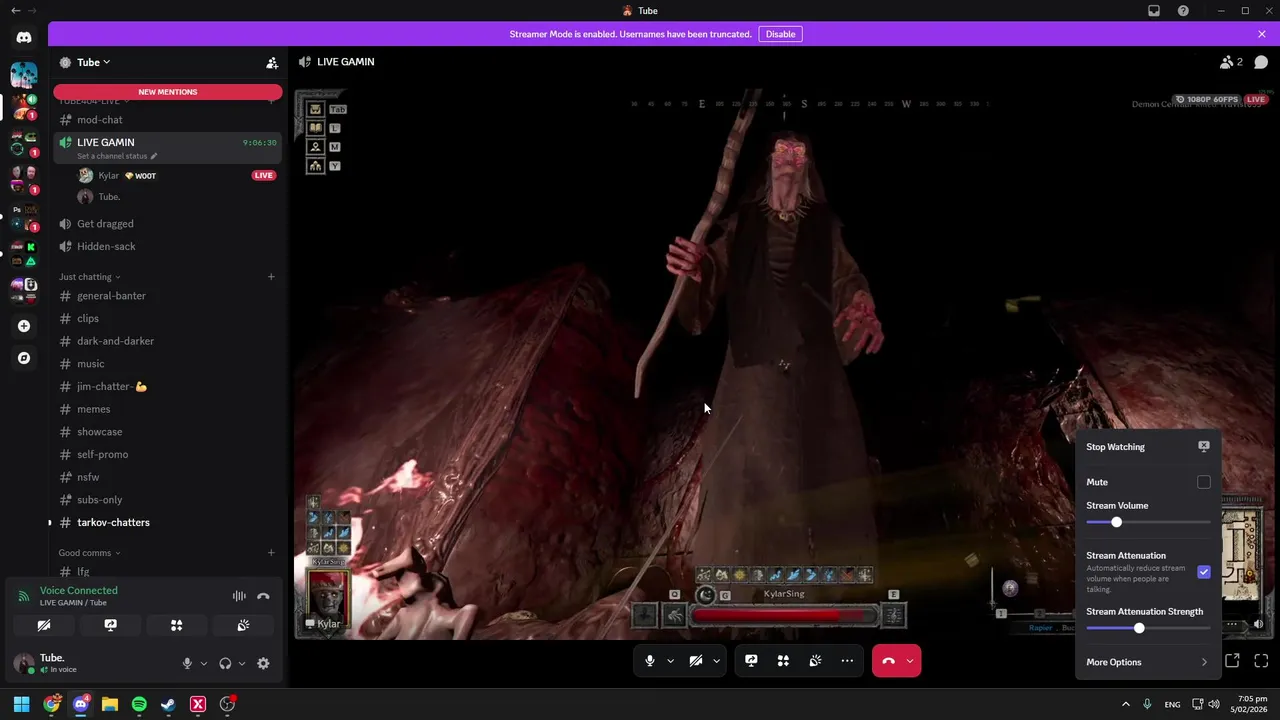Open Discord direct messages home icon
The height and width of the screenshot is (720, 1280).
tap(24, 37)
